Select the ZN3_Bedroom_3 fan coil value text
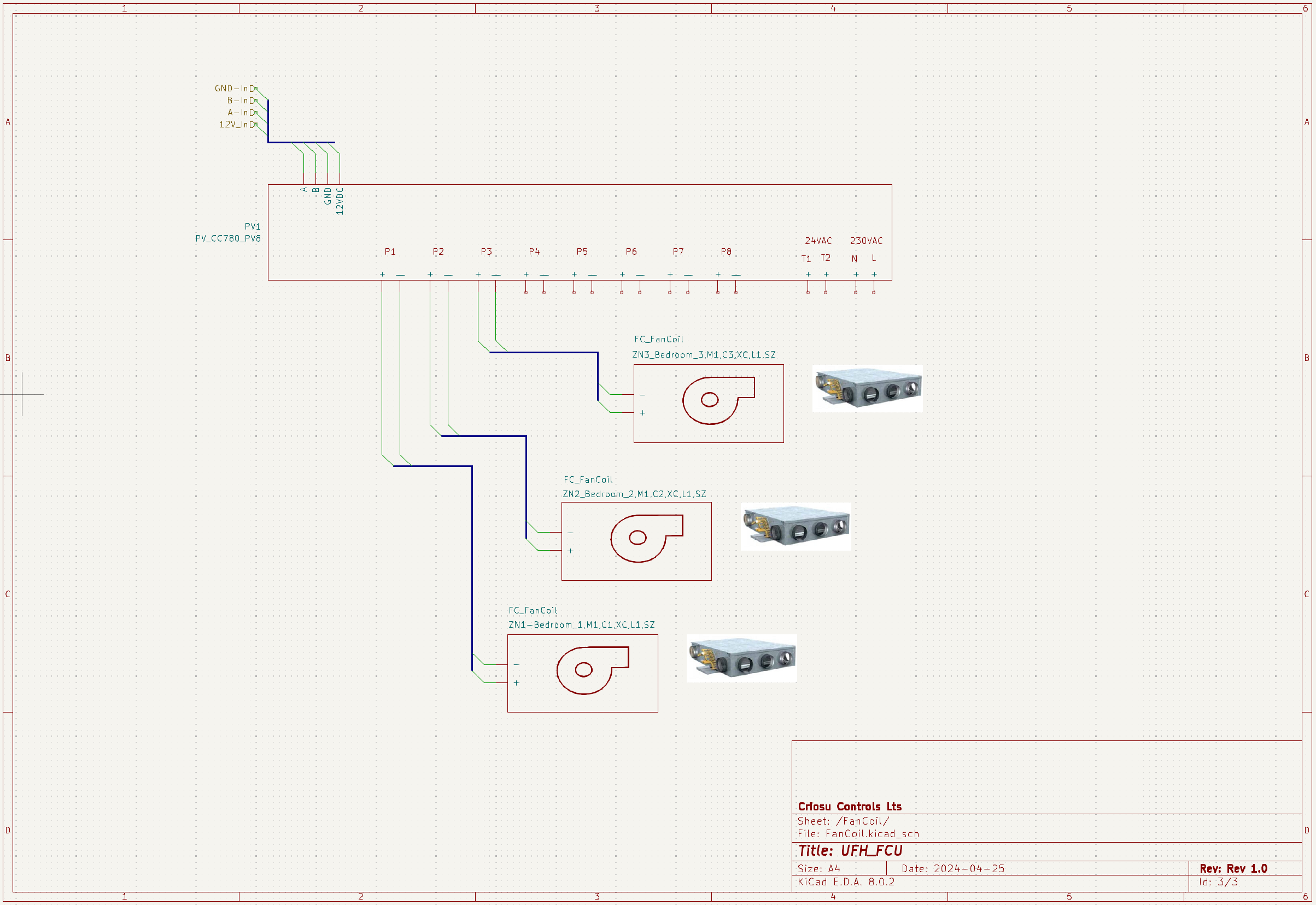 (x=704, y=354)
